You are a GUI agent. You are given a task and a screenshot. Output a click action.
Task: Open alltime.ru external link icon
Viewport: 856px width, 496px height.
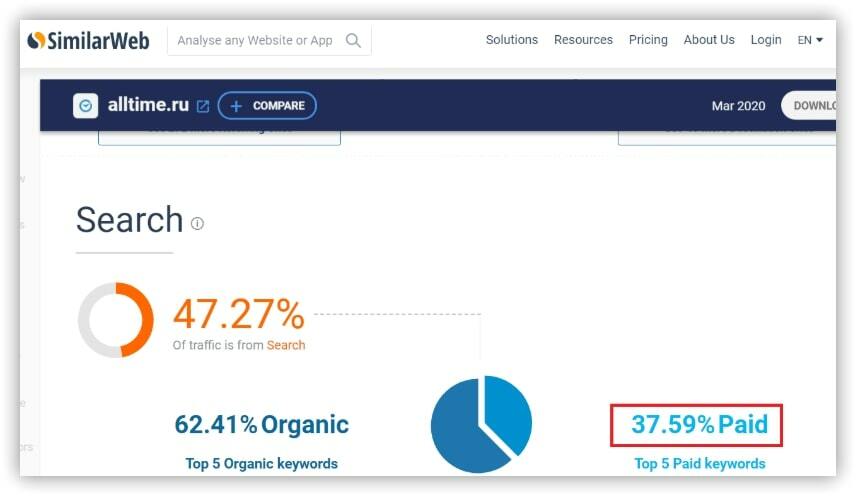pos(203,106)
